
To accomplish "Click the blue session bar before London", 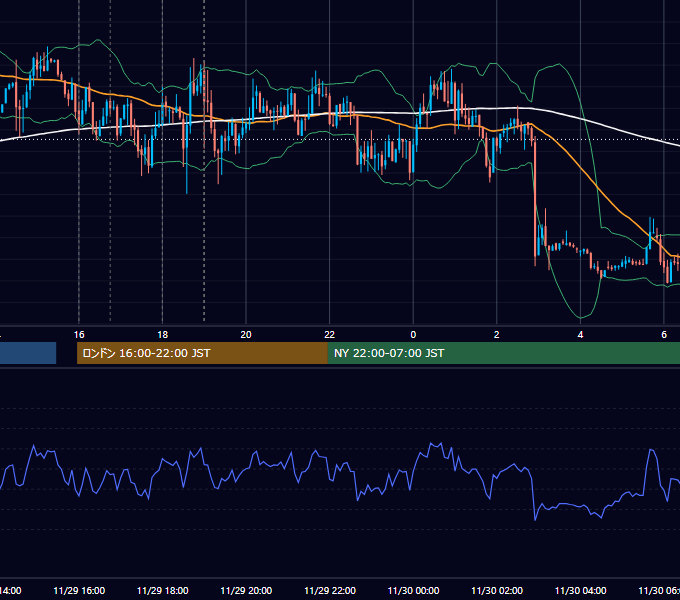I will (x=28, y=353).
